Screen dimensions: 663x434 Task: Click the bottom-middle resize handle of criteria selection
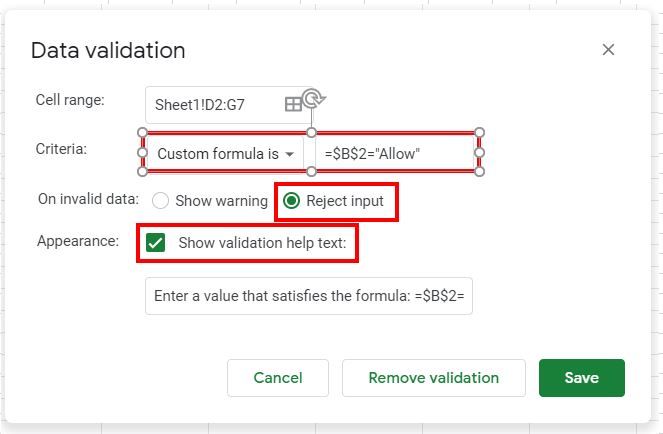pos(312,172)
